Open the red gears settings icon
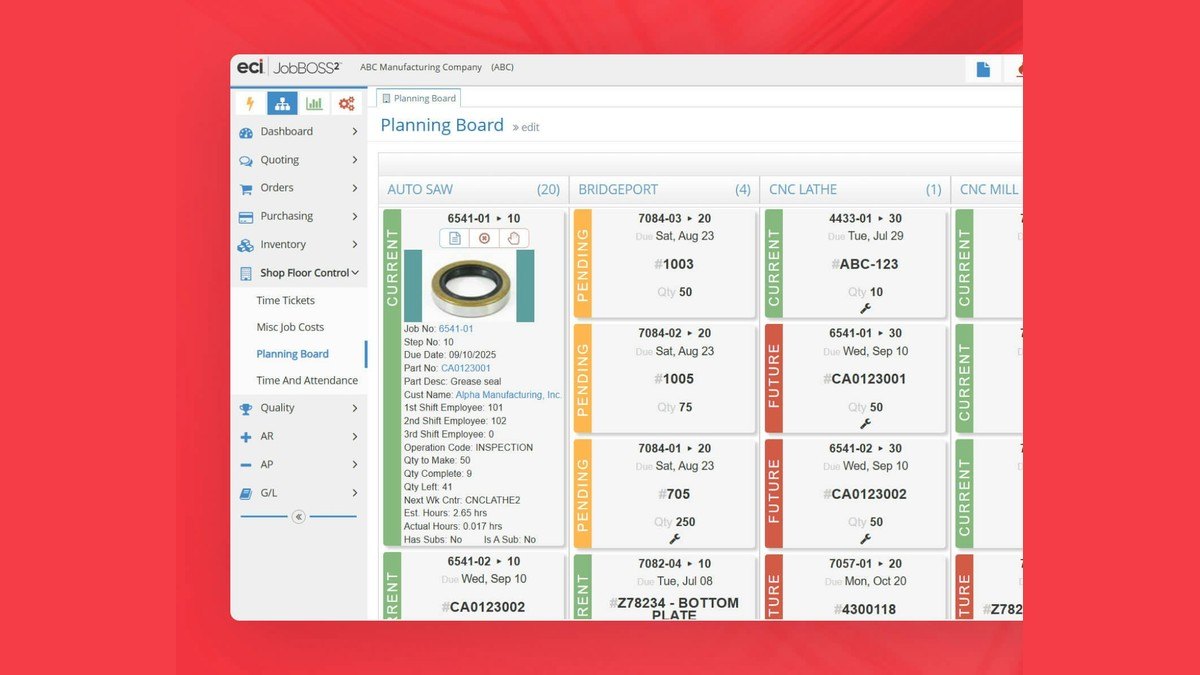This screenshot has width=1200, height=675. pos(346,103)
